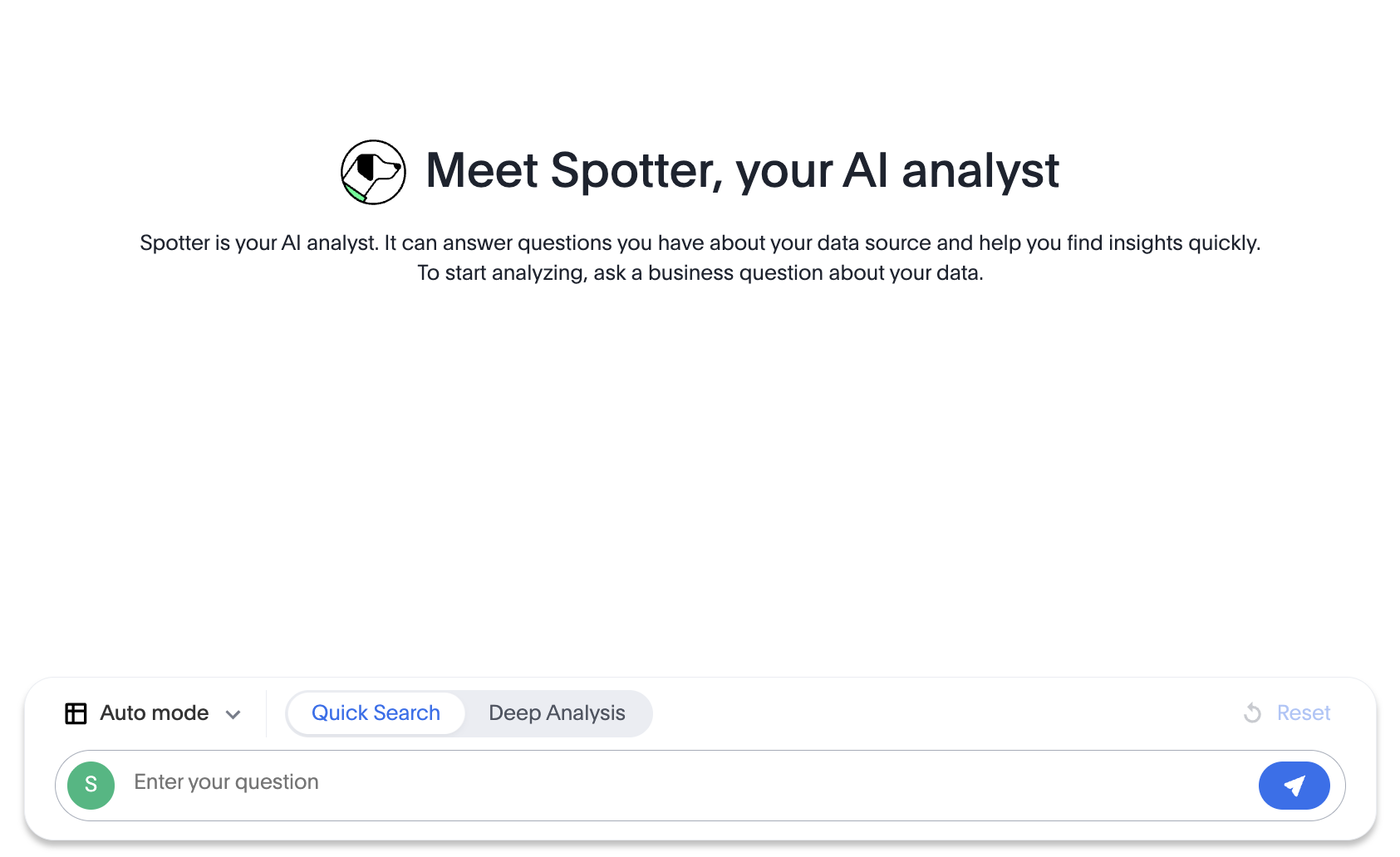This screenshot has width=1400, height=857.
Task: Click the data source table icon beside Auto mode
Action: [75, 713]
